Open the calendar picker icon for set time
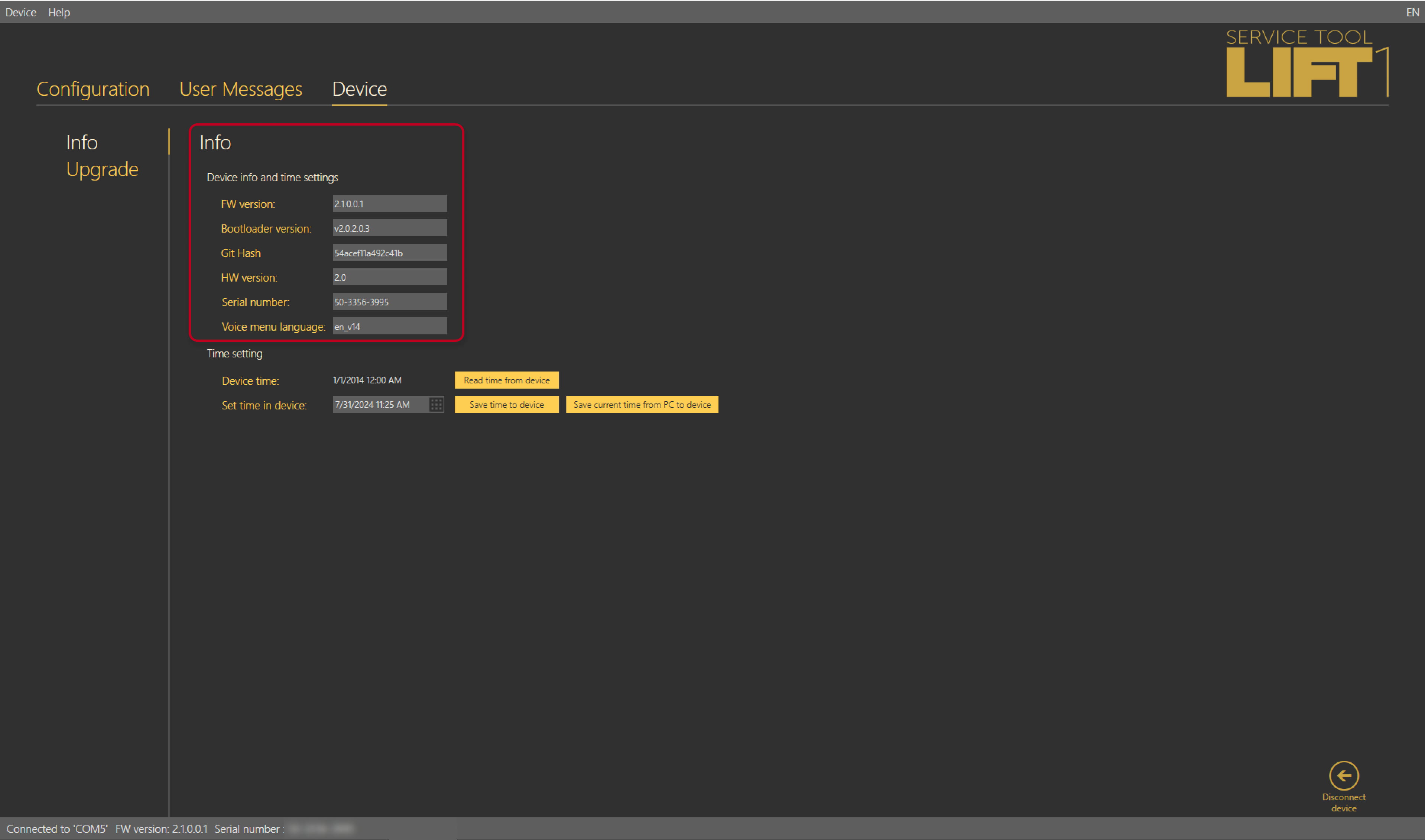 436,405
